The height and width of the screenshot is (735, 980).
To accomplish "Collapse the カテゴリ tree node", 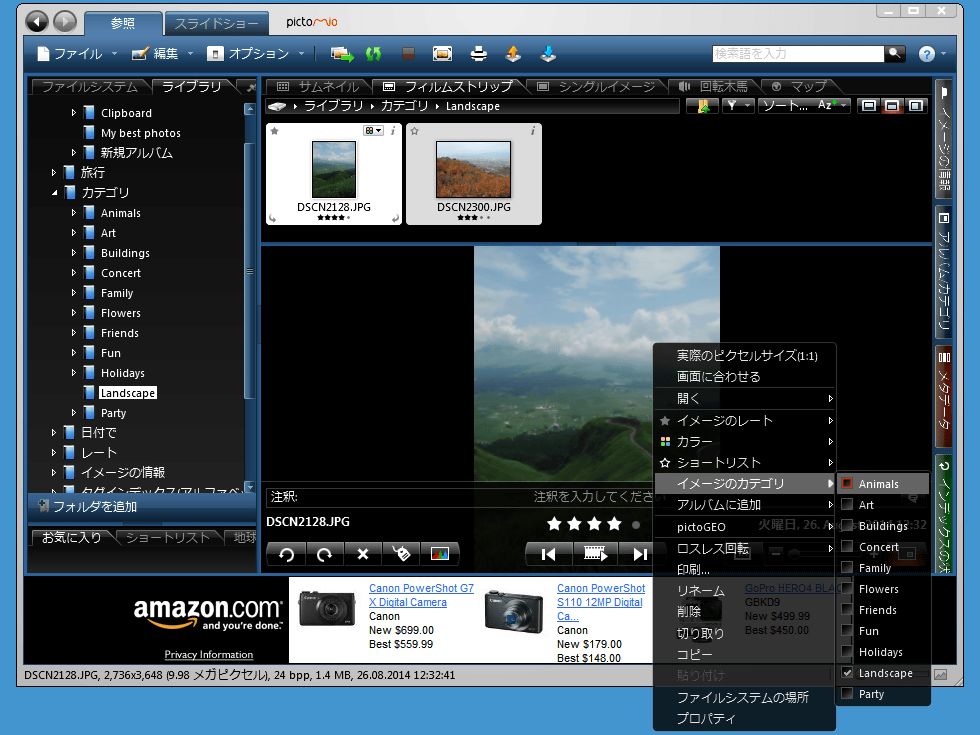I will click(x=54, y=193).
